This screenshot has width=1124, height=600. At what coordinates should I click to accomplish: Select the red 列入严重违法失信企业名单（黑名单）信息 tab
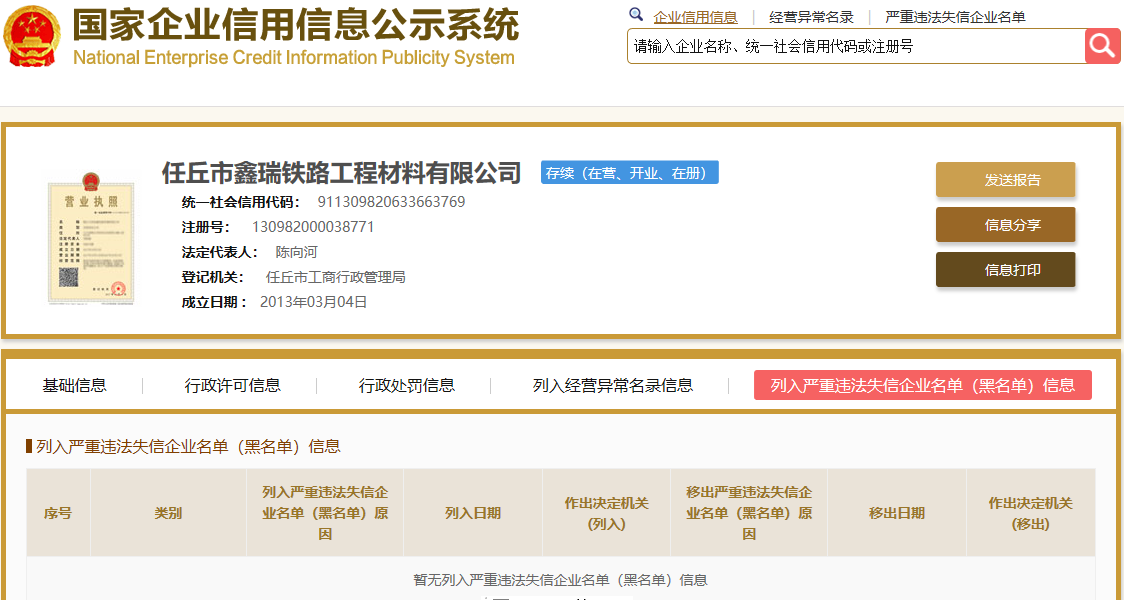click(923, 386)
